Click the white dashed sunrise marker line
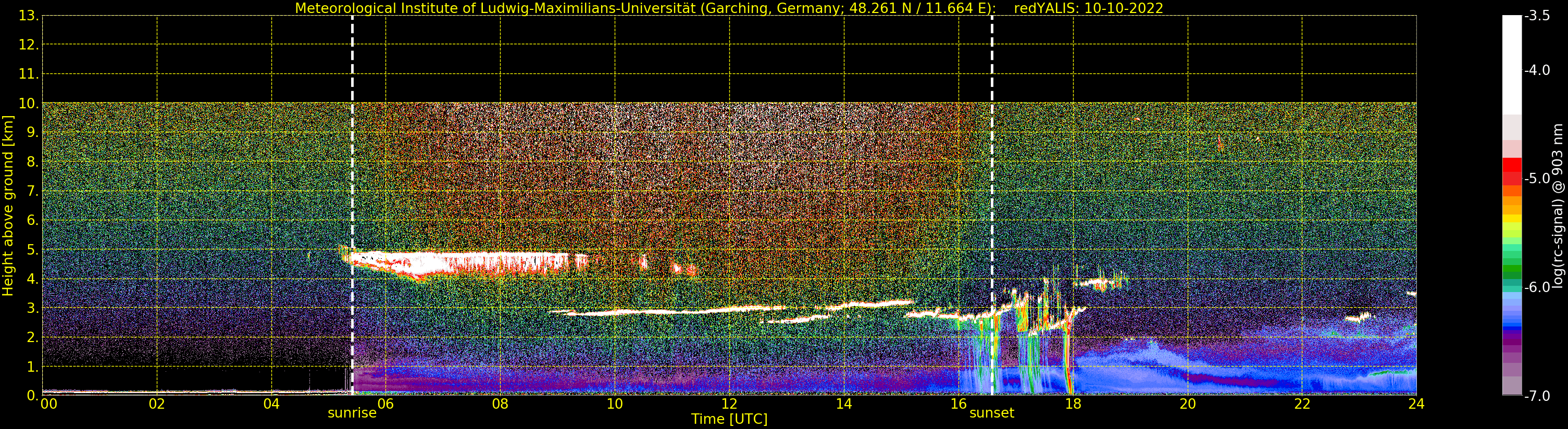 [353, 206]
